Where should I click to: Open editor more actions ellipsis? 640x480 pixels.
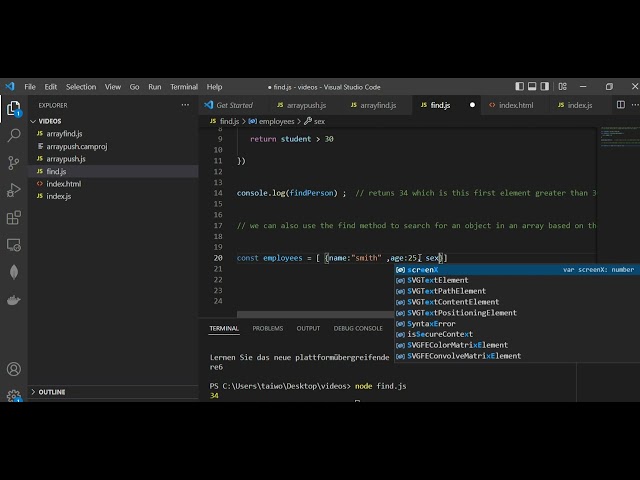pyautogui.click(x=635, y=105)
